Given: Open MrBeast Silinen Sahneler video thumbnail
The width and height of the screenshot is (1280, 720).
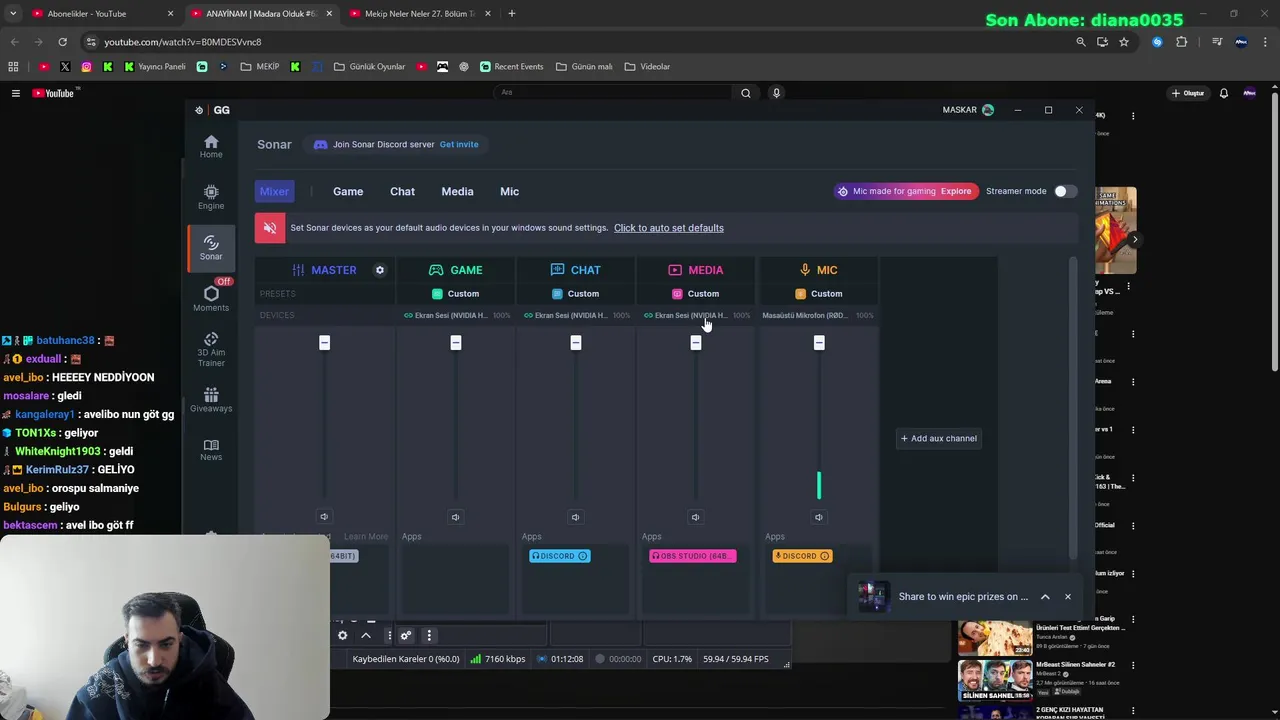Looking at the screenshot, I should coord(995,680).
